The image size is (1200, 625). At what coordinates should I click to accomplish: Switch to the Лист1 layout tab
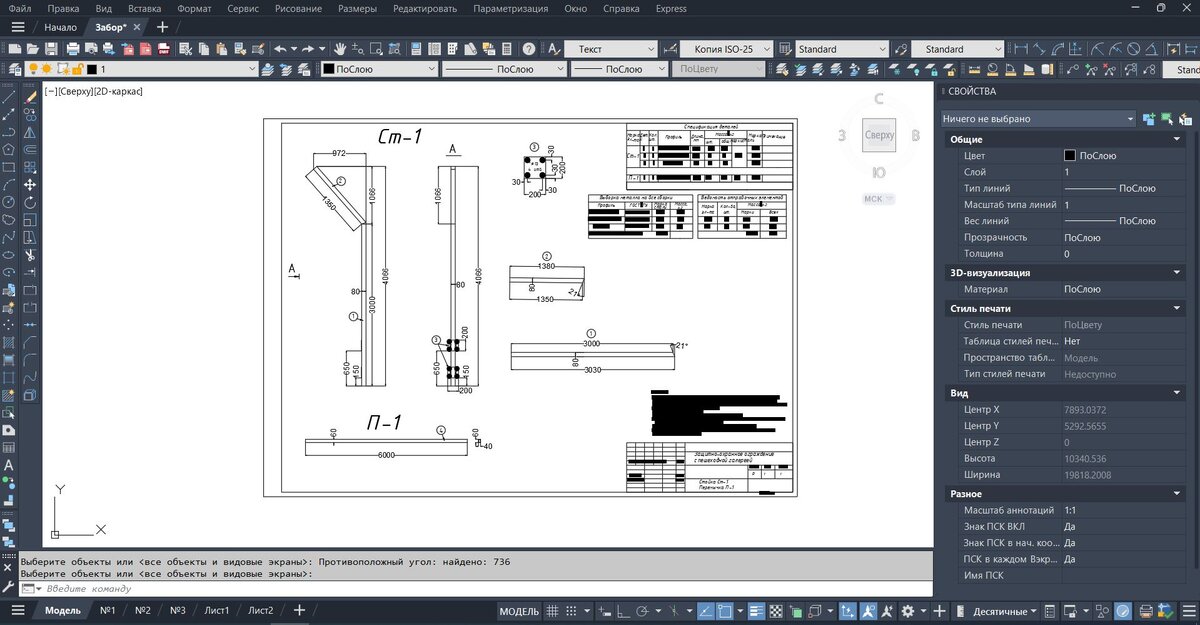[216, 611]
